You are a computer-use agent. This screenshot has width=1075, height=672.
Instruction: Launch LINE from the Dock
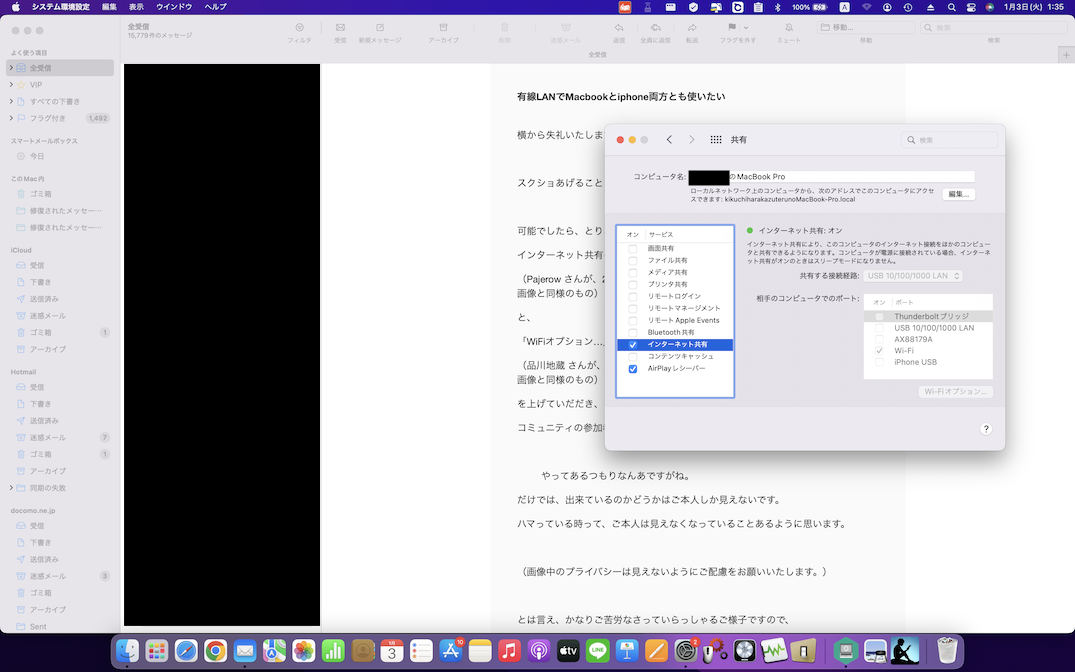(x=598, y=651)
